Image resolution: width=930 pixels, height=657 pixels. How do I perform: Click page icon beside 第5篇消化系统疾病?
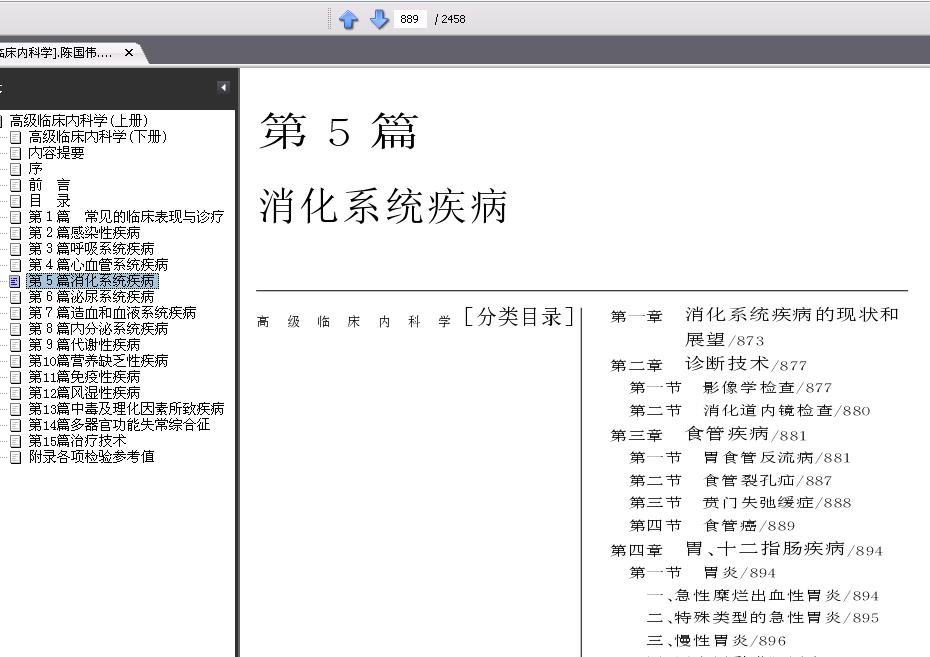coord(16,282)
